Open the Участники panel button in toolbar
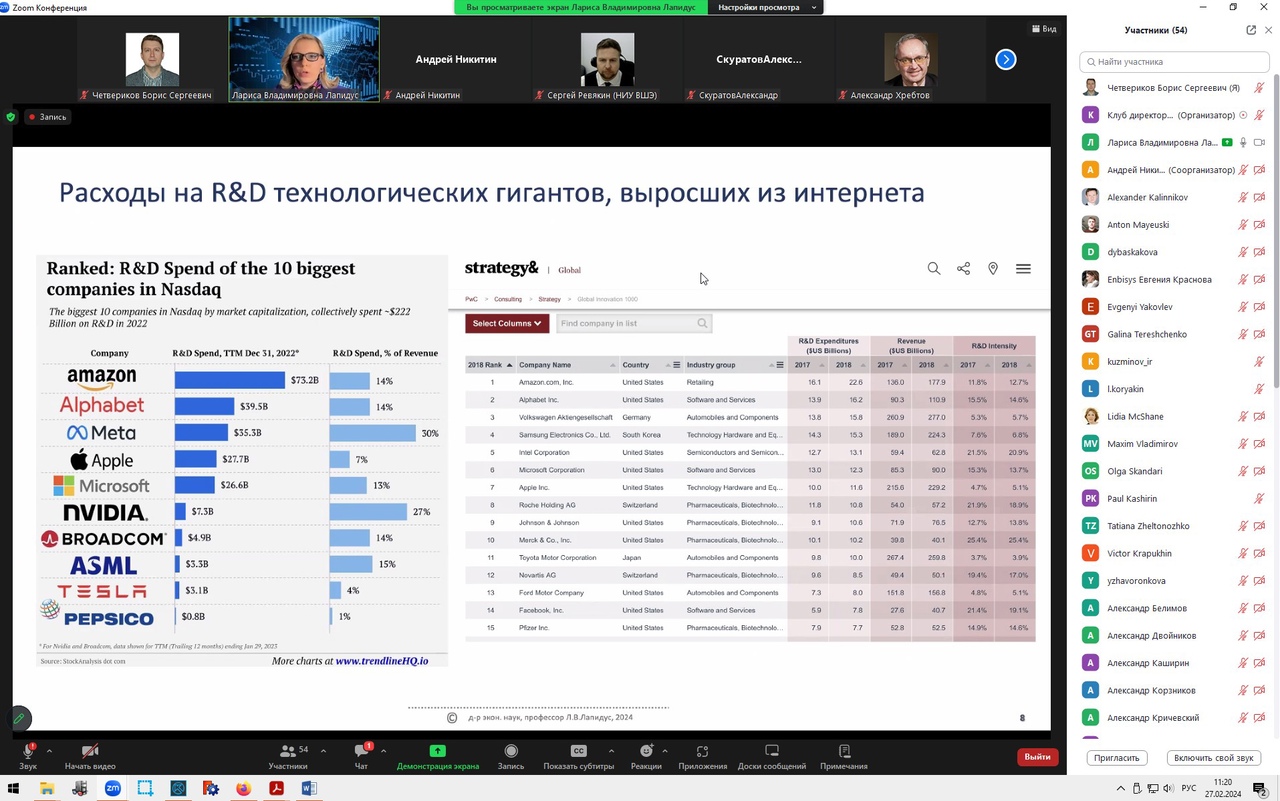 288,756
